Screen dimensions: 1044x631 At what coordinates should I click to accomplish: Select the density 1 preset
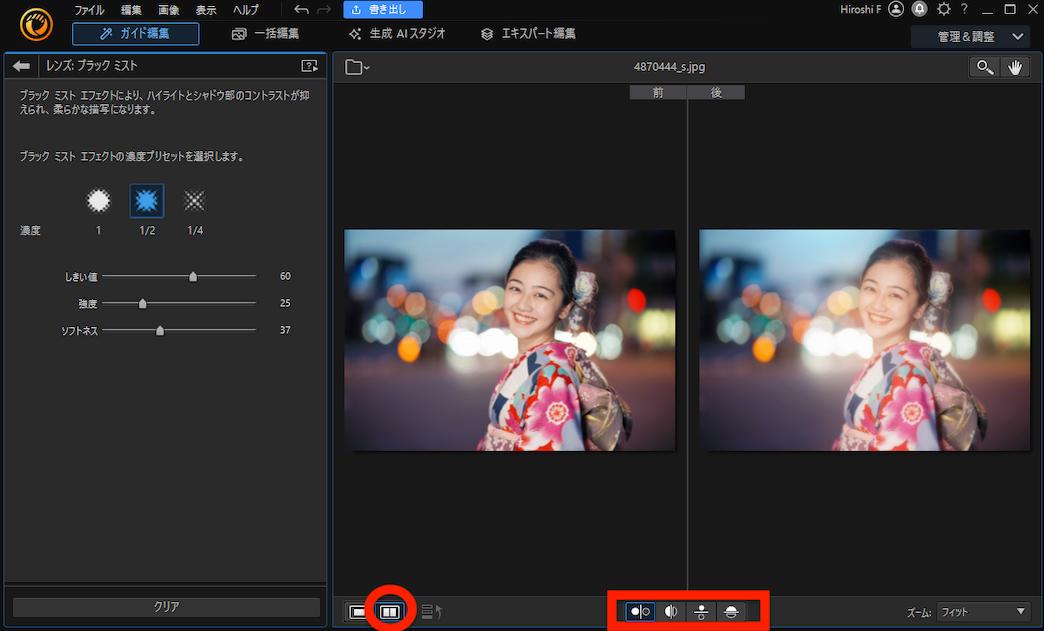coord(99,200)
